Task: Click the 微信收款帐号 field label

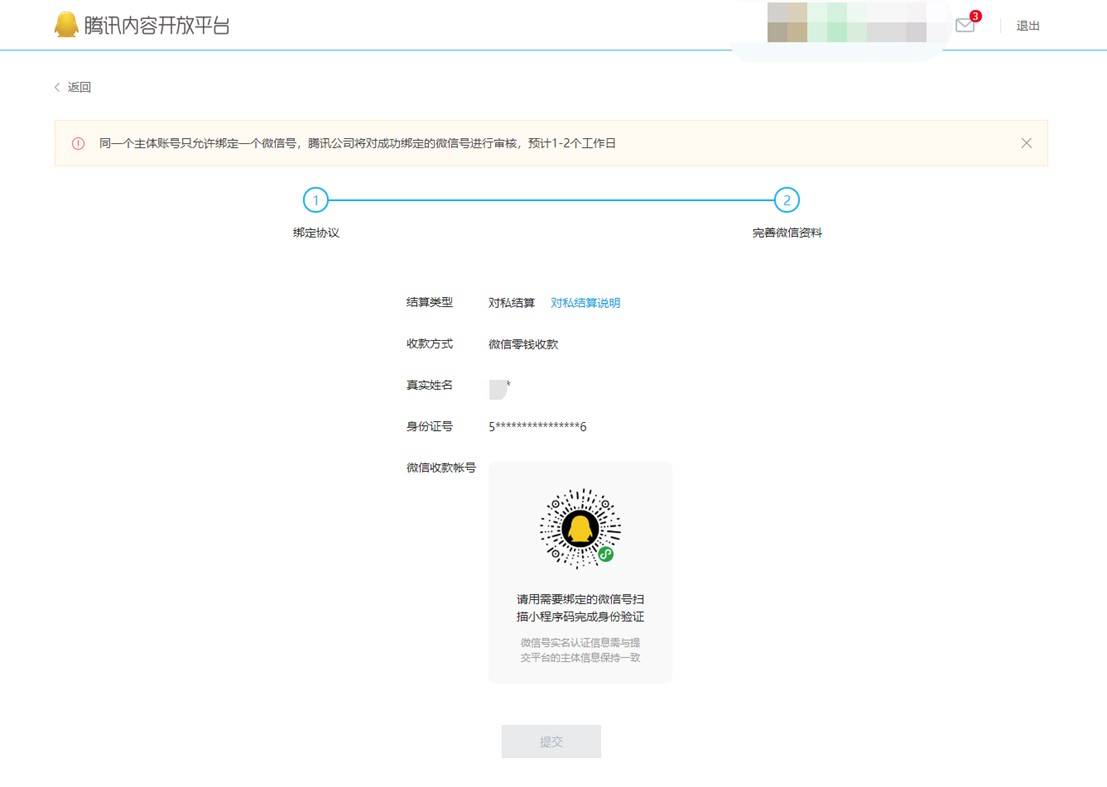Action: click(441, 467)
